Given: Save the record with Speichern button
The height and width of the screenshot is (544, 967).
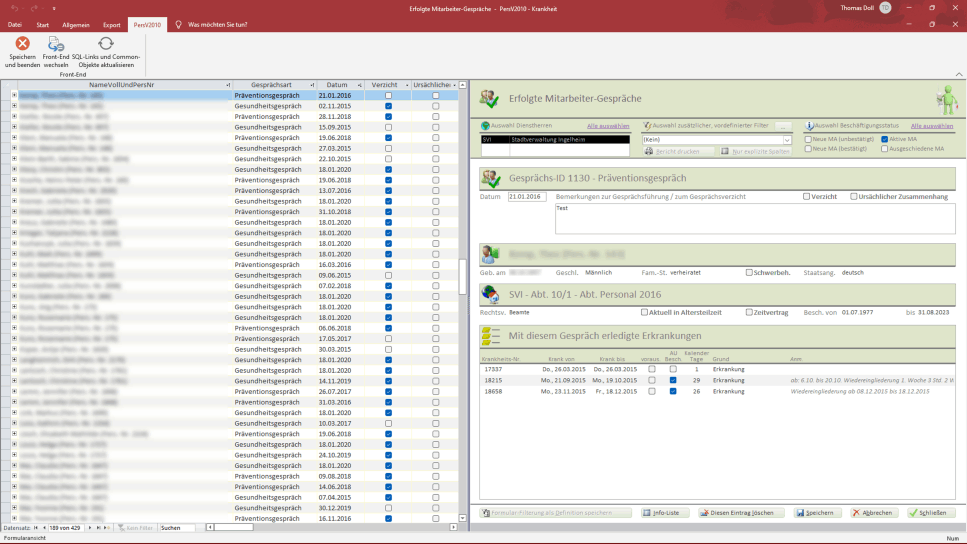Looking at the screenshot, I should pos(817,512).
